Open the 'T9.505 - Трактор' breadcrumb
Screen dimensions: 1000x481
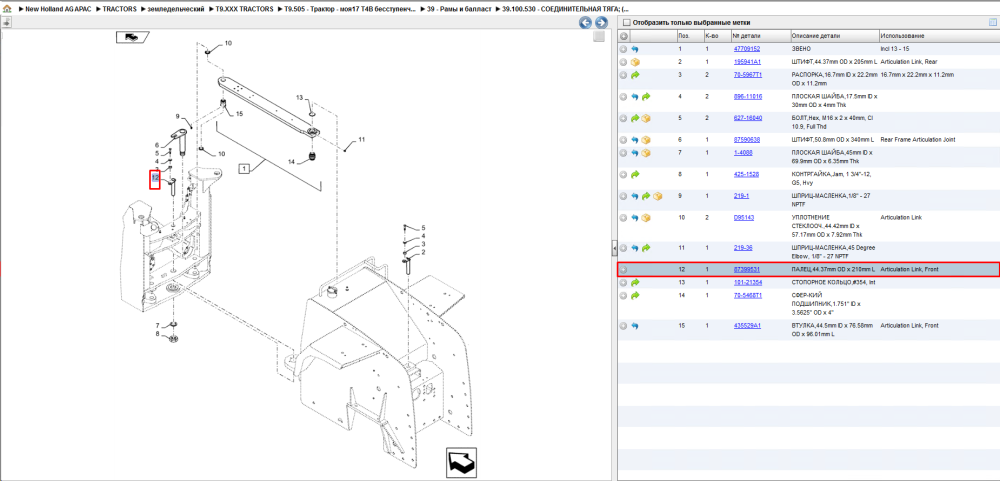tap(350, 9)
